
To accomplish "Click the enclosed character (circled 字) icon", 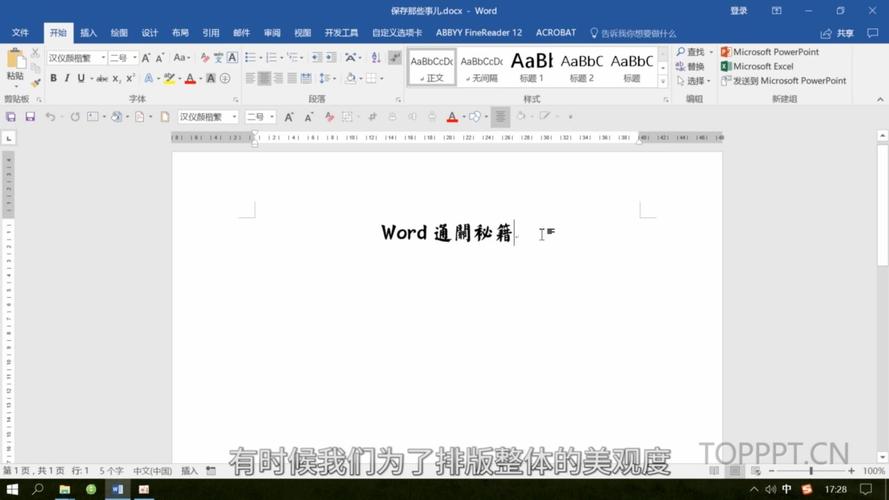I will tap(225, 78).
